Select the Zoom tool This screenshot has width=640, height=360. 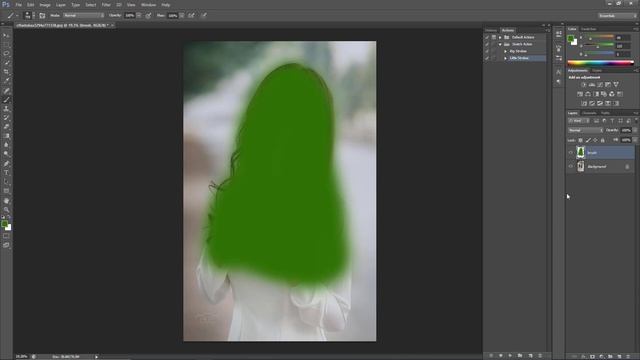6,210
